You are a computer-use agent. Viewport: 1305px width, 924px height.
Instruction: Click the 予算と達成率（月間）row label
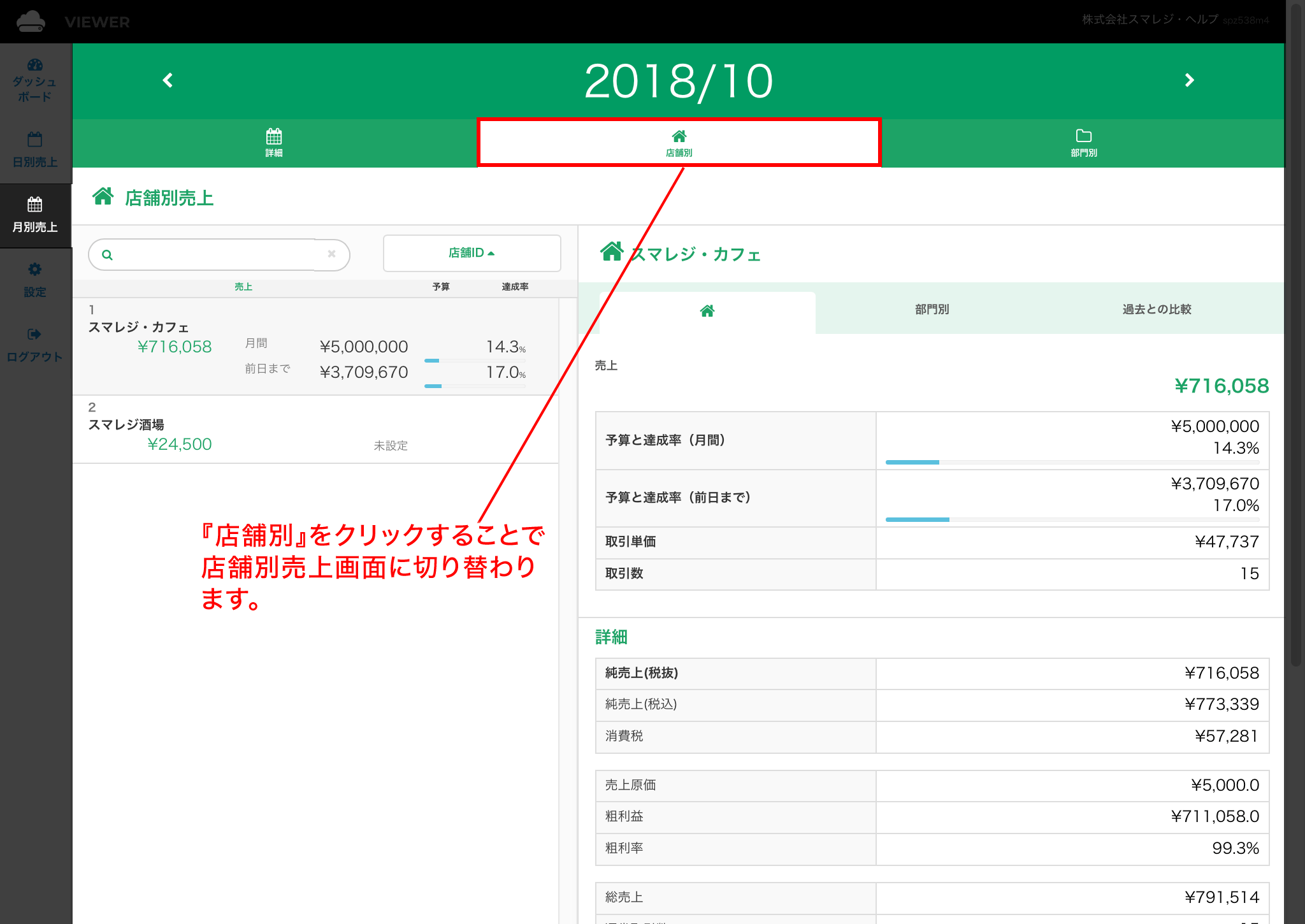(665, 440)
